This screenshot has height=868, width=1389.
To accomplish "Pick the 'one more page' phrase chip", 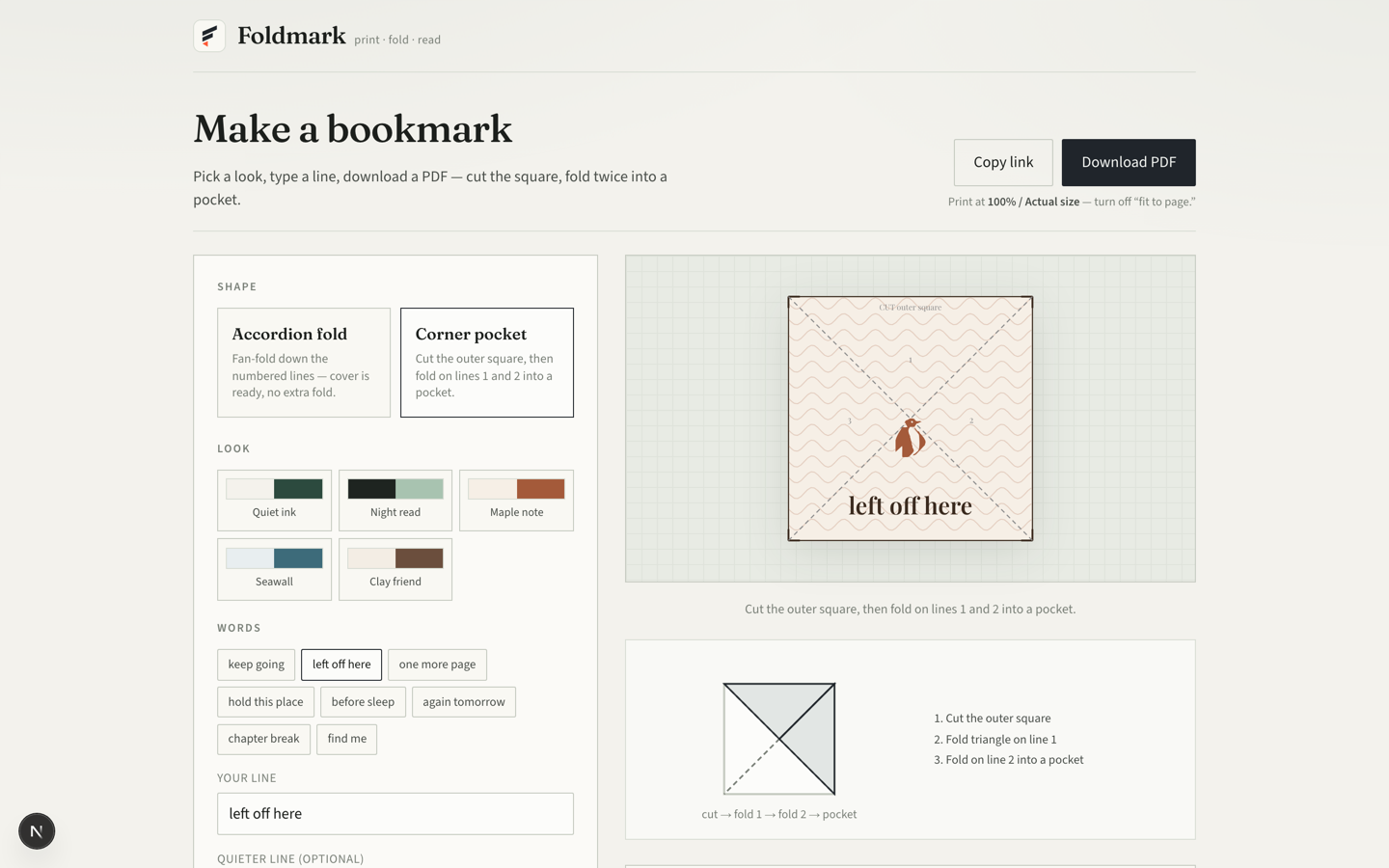I will (437, 665).
